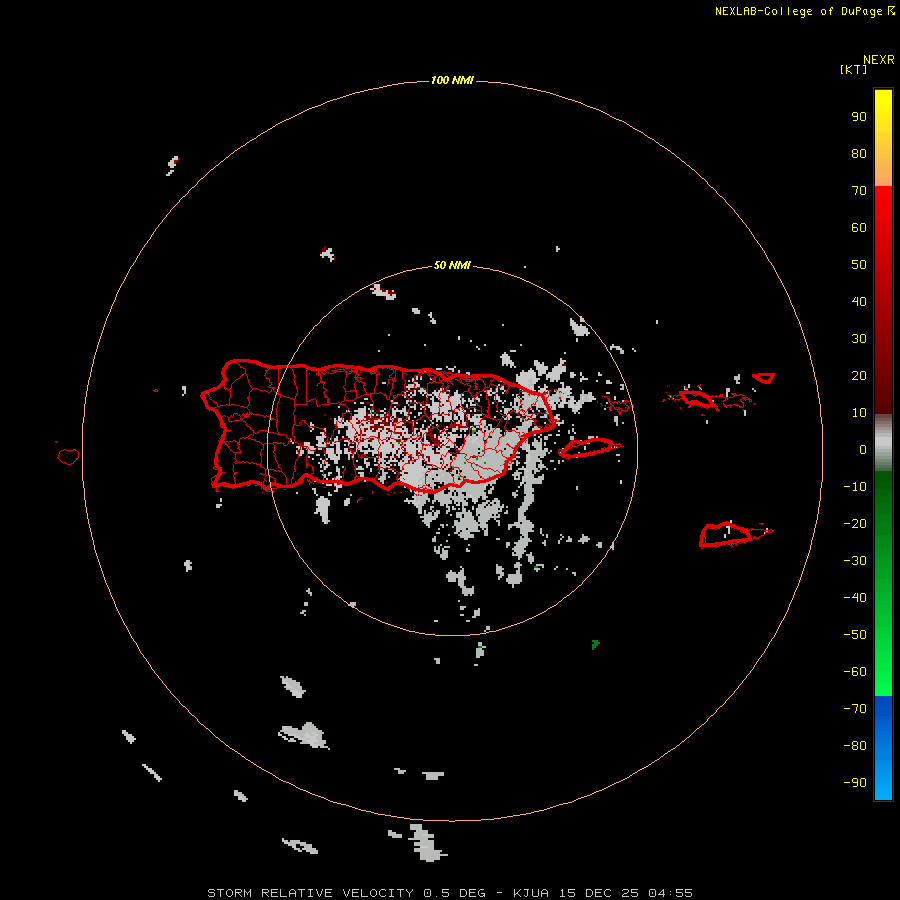Click the positive 40 scale value
Screen dimensions: 900x900
(859, 301)
